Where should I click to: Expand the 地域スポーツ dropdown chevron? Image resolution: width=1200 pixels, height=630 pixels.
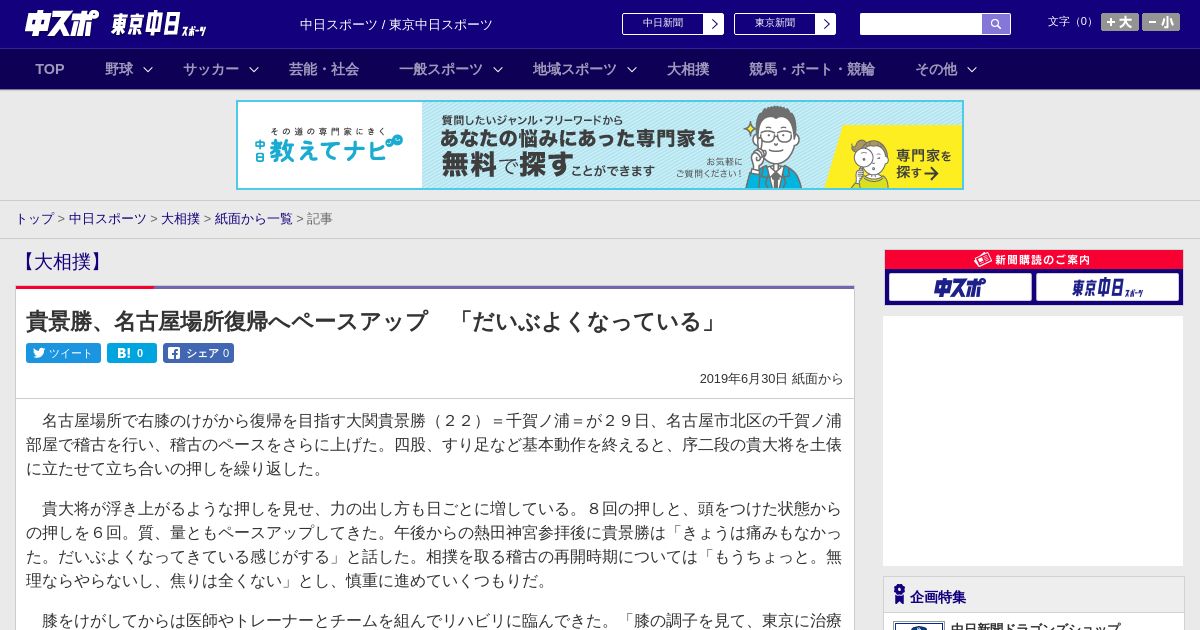click(632, 70)
